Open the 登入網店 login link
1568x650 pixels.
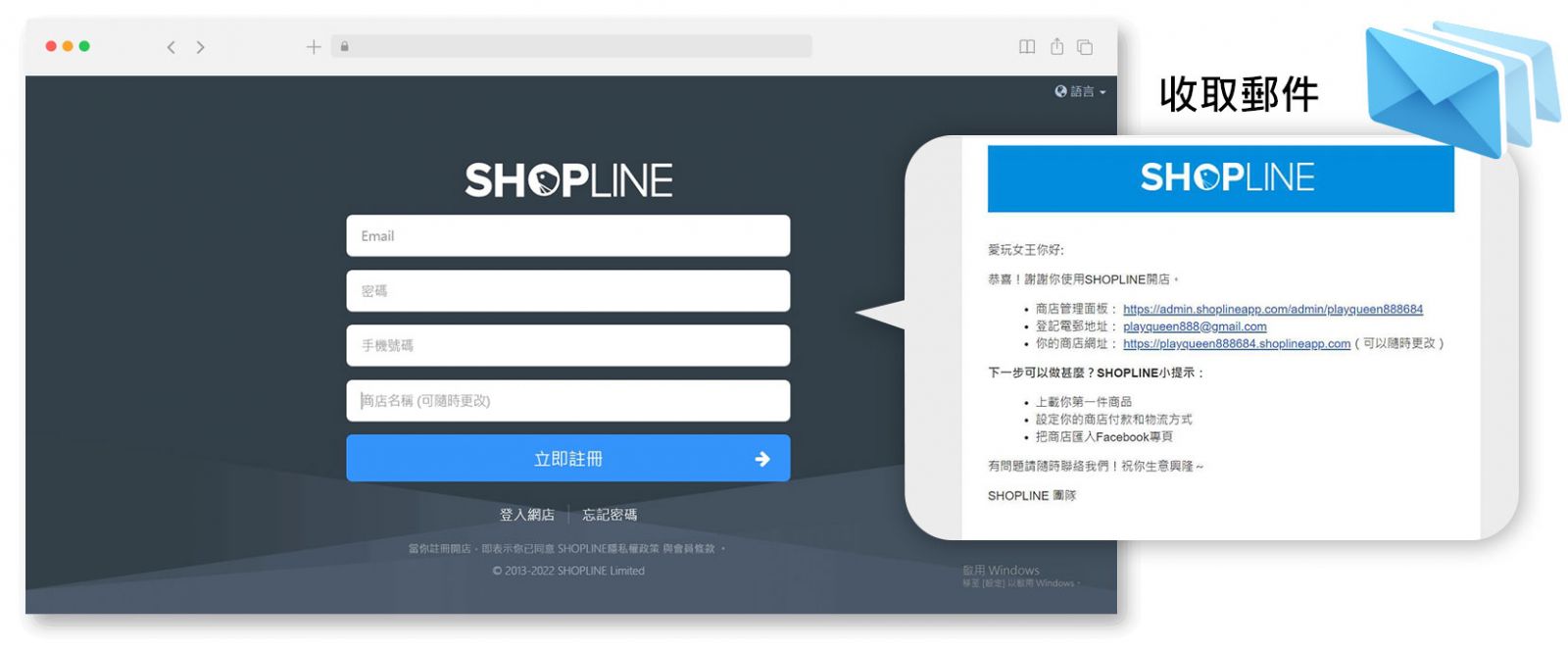(x=527, y=515)
